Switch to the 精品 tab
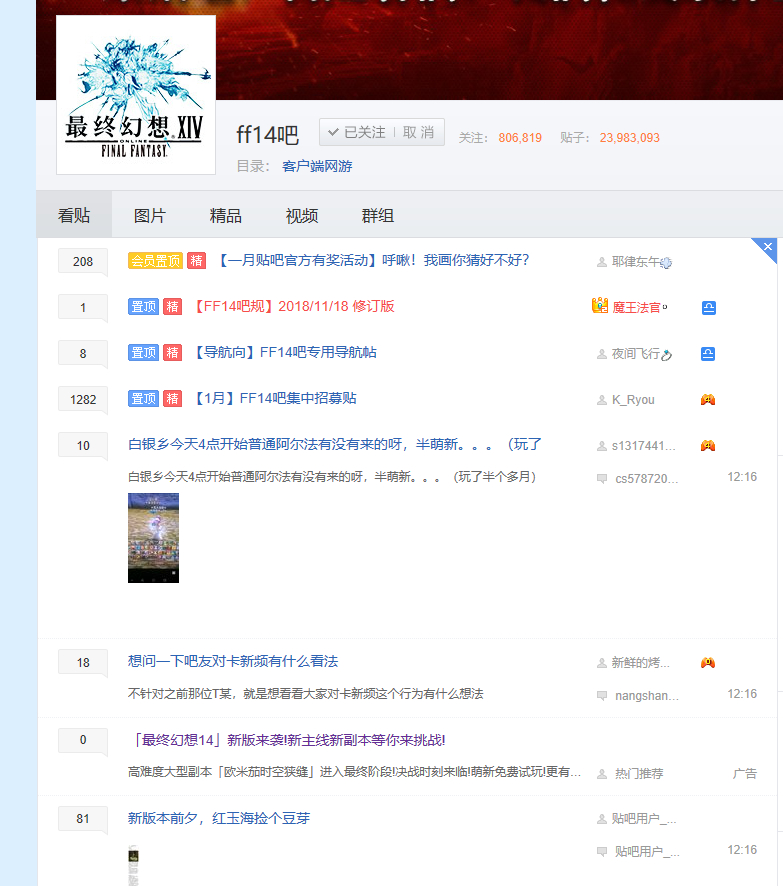Screen dimensions: 783x886 (225, 215)
